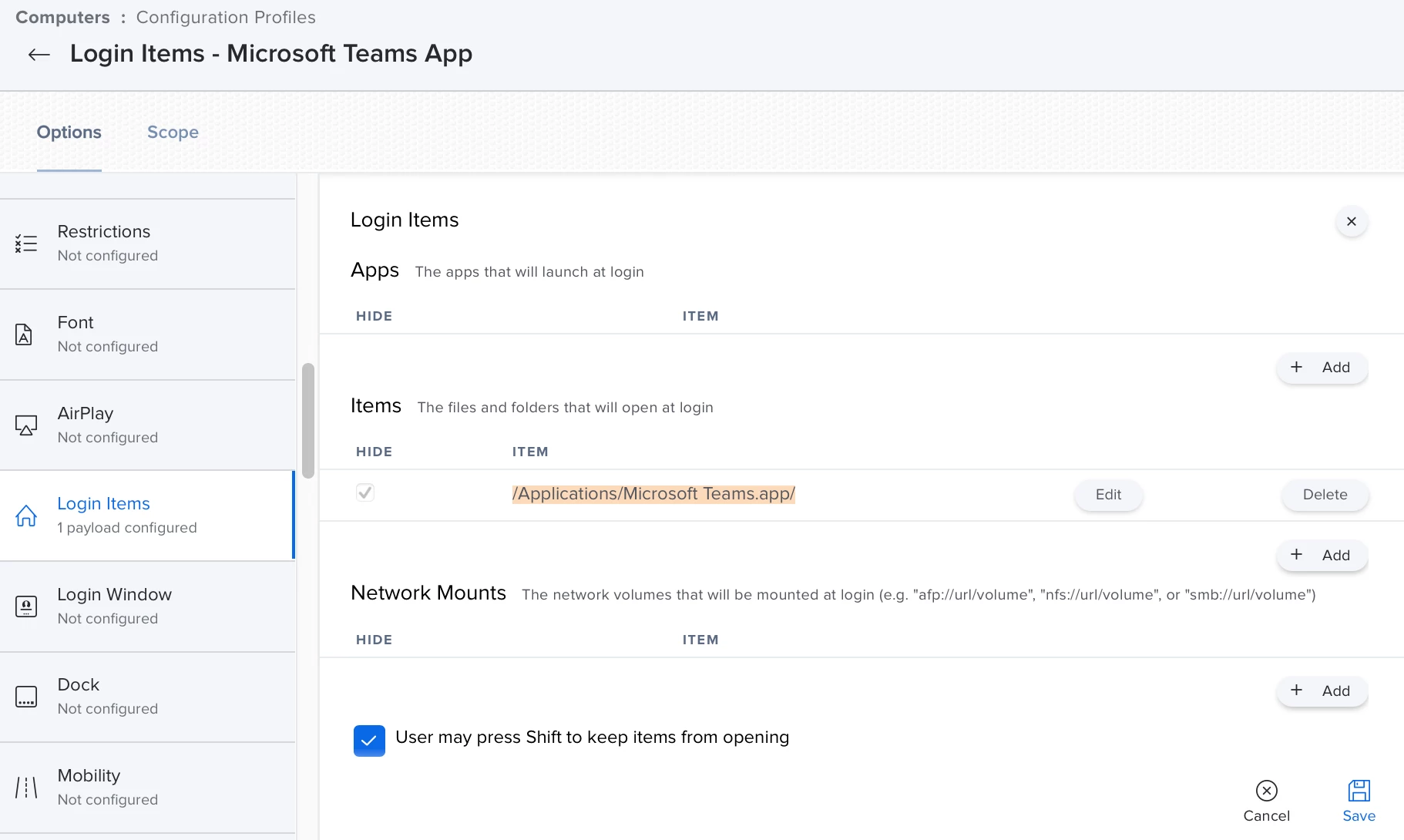Click 'User may press Shift' label text
This screenshot has width=1404, height=840.
(x=592, y=738)
